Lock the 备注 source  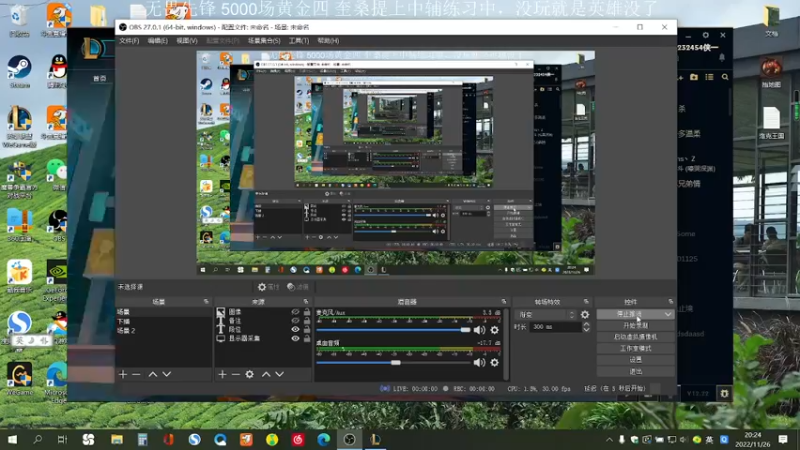tap(307, 321)
